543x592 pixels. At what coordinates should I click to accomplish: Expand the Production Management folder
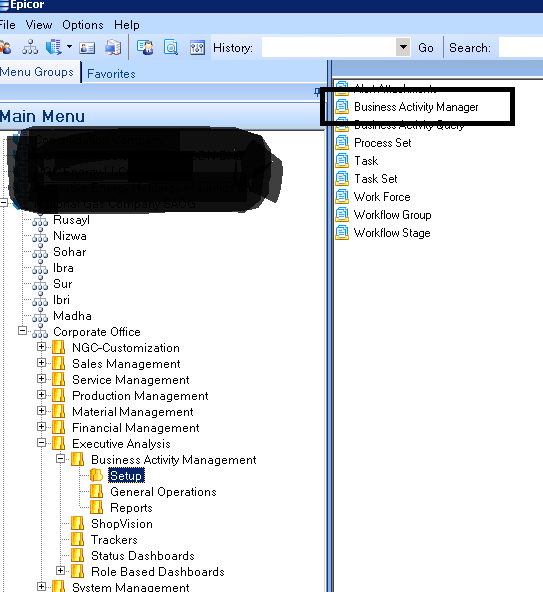[42, 395]
